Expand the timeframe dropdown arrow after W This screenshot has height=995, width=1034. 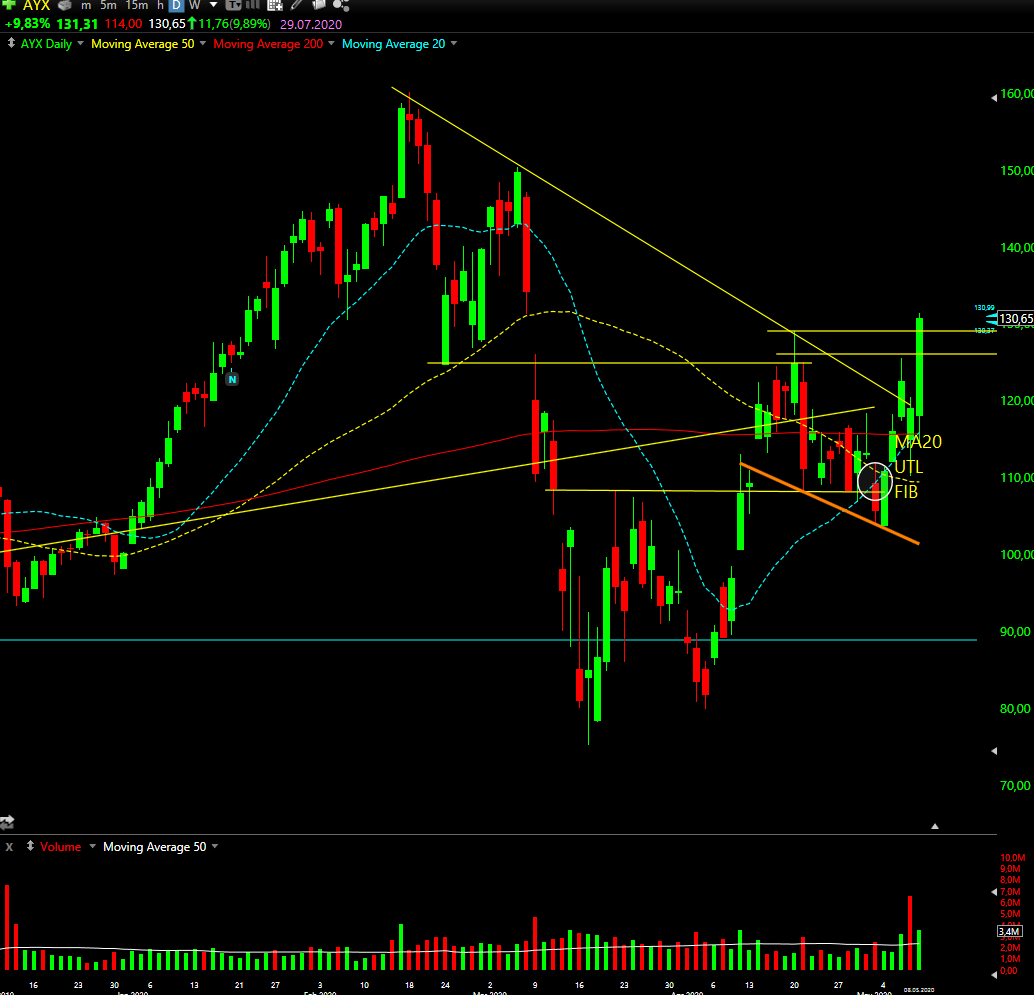(x=213, y=5)
